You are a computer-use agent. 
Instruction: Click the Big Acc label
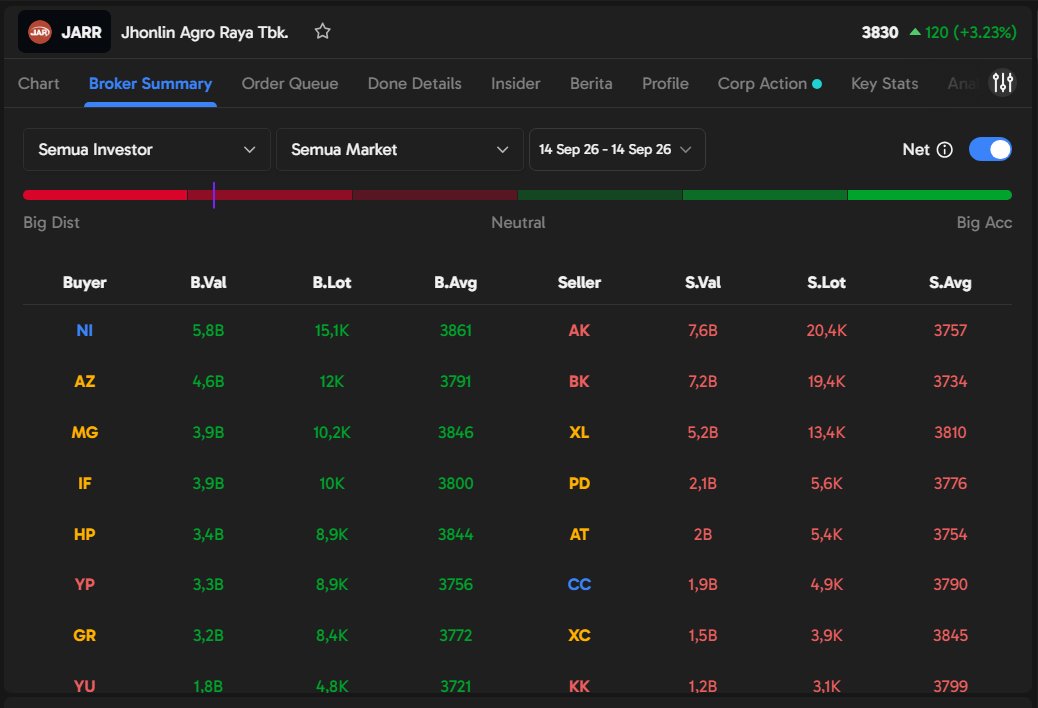pyautogui.click(x=984, y=222)
